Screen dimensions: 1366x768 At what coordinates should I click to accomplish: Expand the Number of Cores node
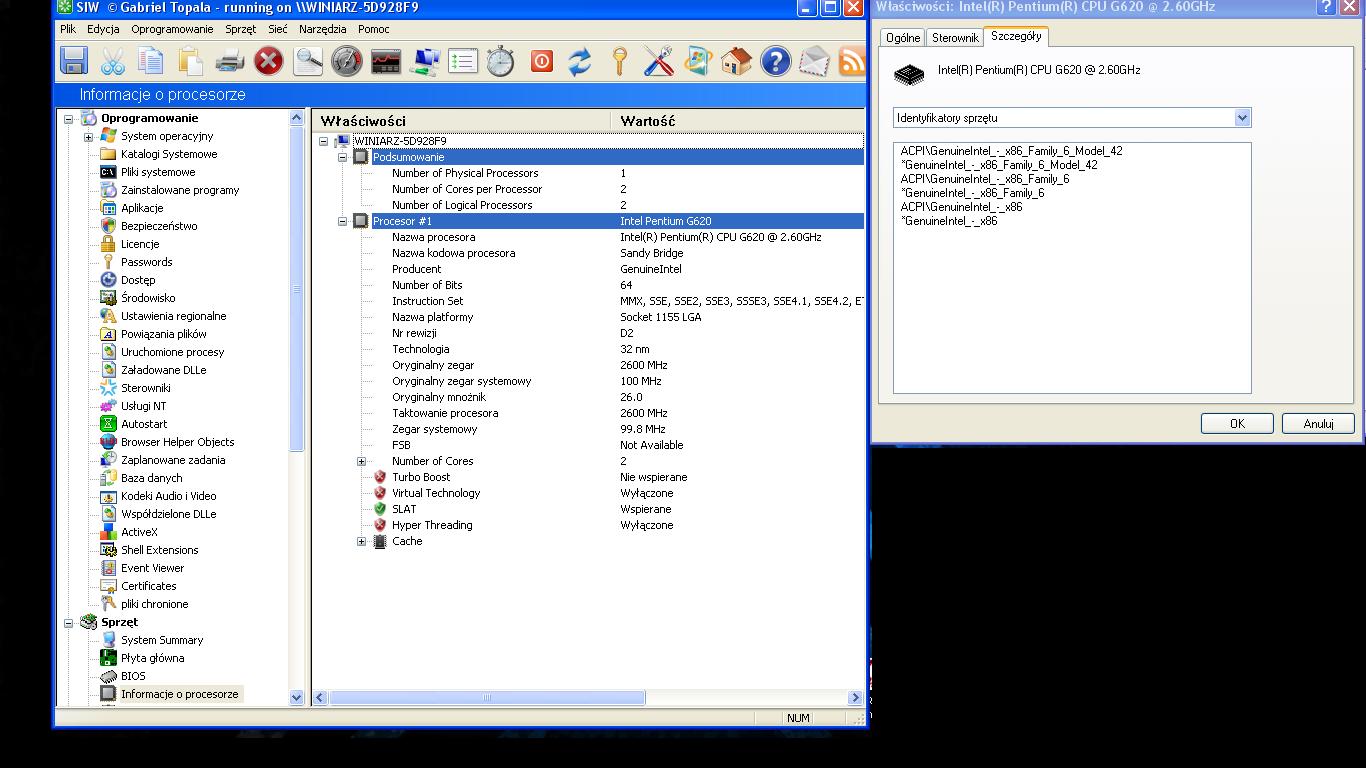tap(361, 462)
